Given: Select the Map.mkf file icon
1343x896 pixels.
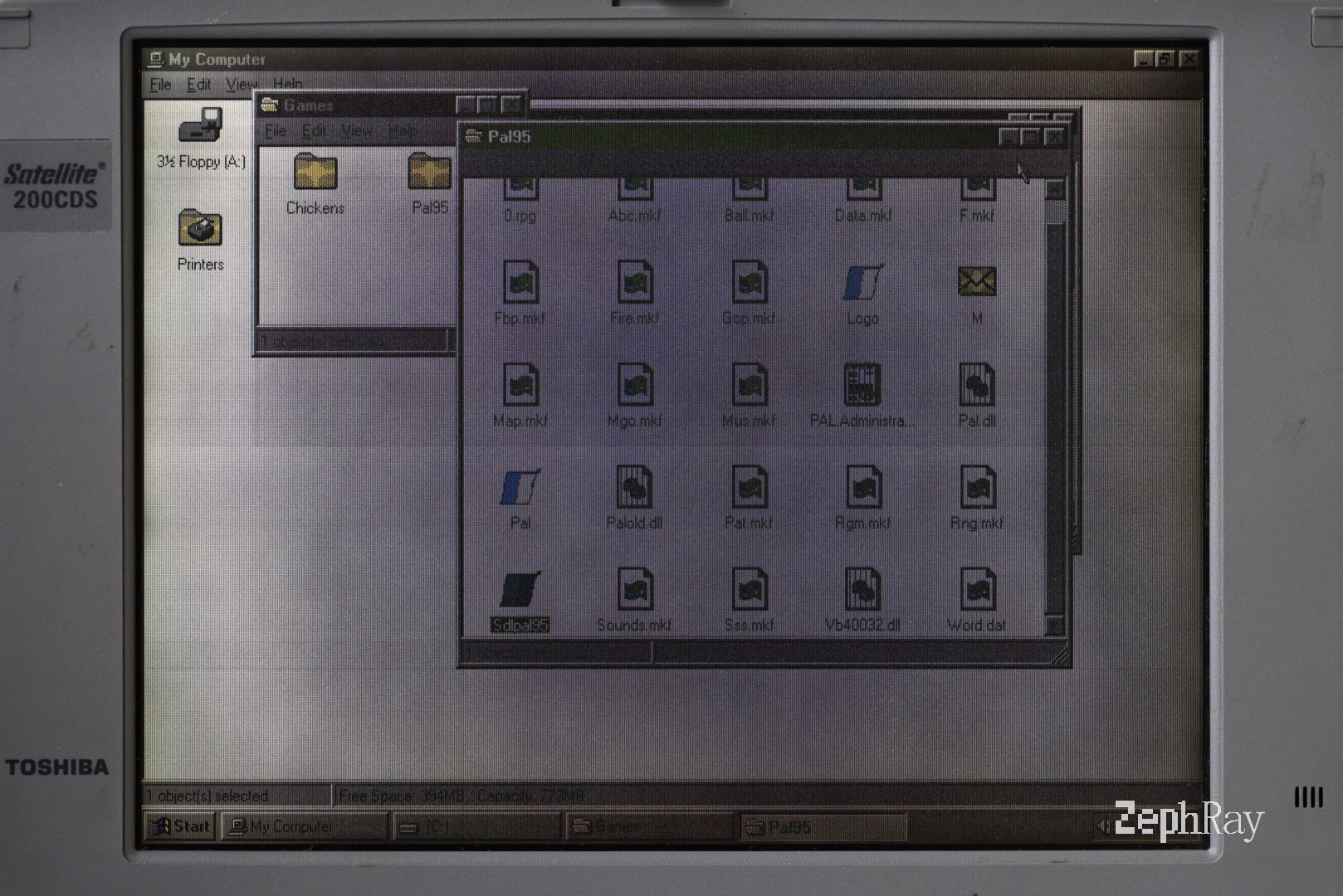Looking at the screenshot, I should [x=520, y=385].
